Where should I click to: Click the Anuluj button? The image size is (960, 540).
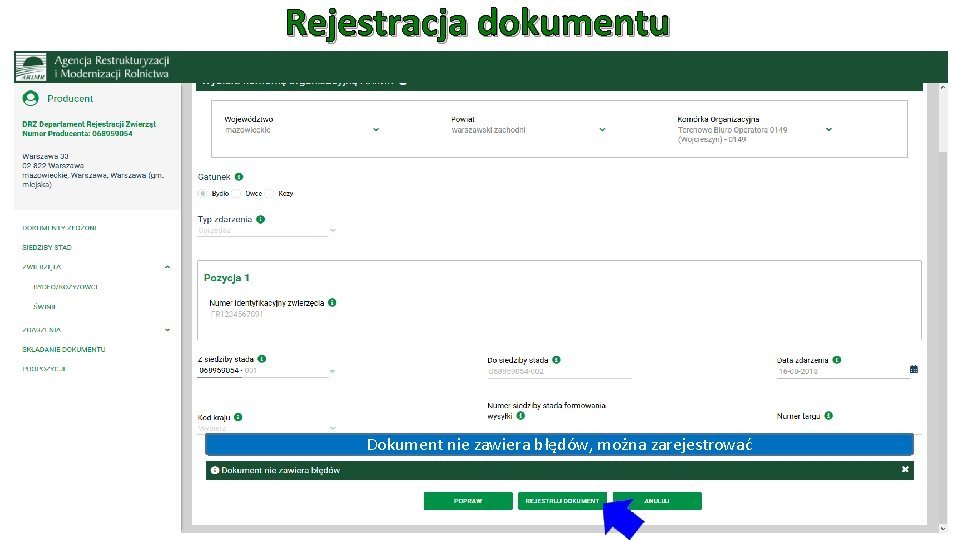pos(657,501)
